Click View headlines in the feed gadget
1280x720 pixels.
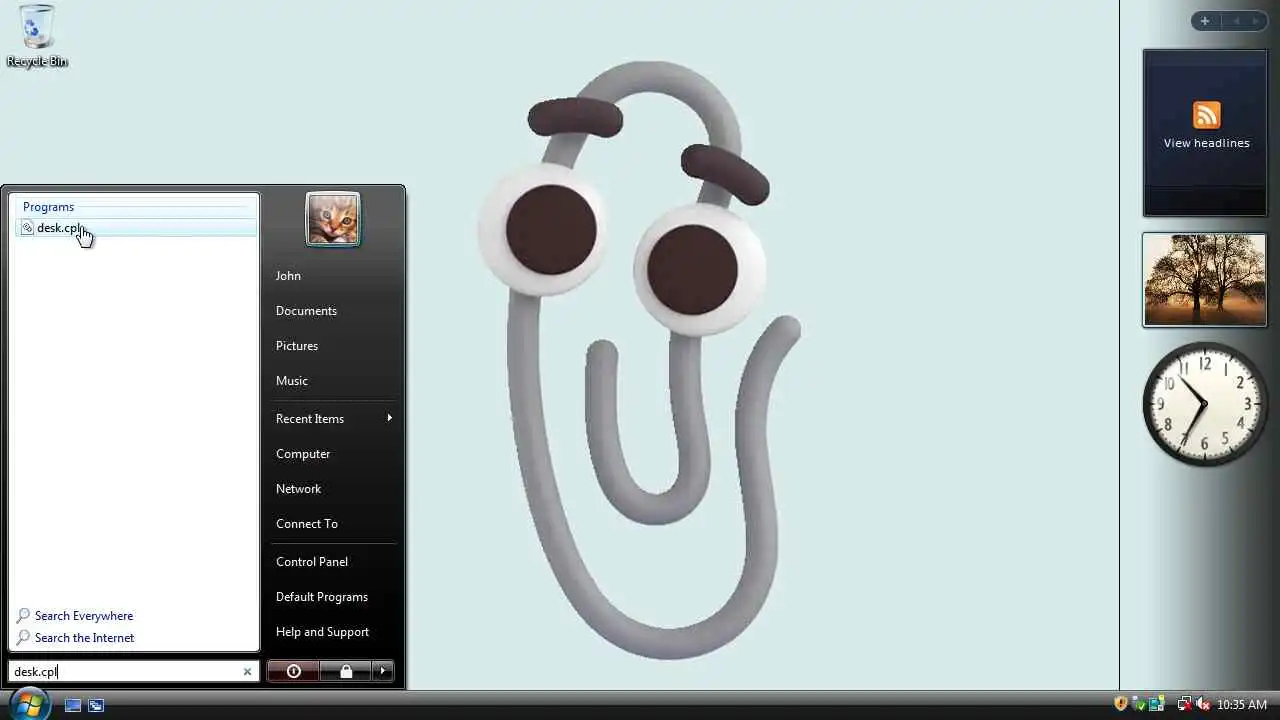(x=1206, y=143)
